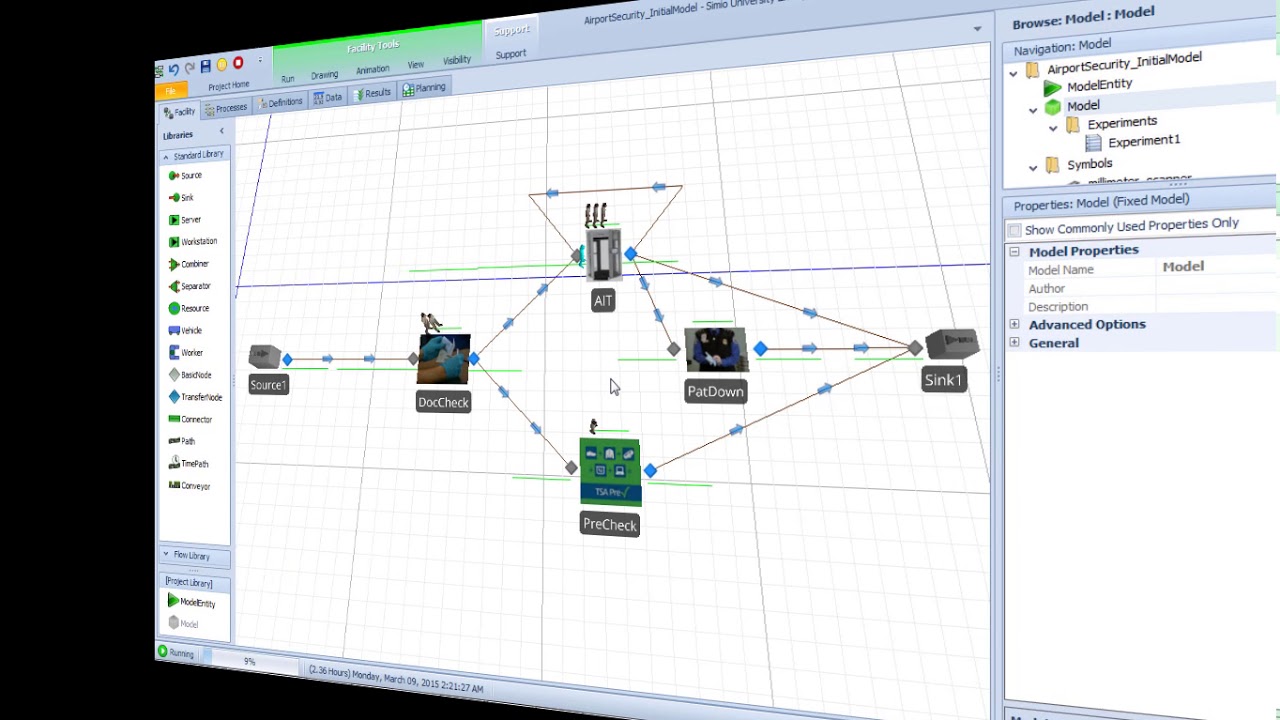This screenshot has height=720, width=1280.
Task: Select the BasicNode object in Standard Library
Action: 190,375
